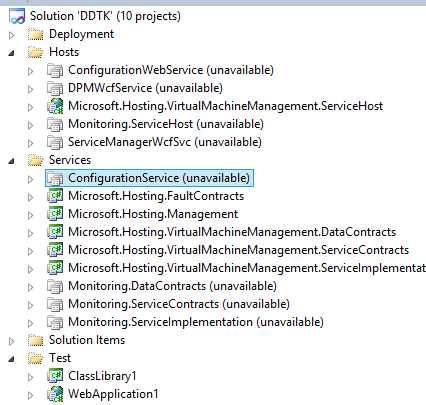Screen dimensions: 426x405
Task: Click the Solution 'DDTK' icon
Action: coord(17,16)
